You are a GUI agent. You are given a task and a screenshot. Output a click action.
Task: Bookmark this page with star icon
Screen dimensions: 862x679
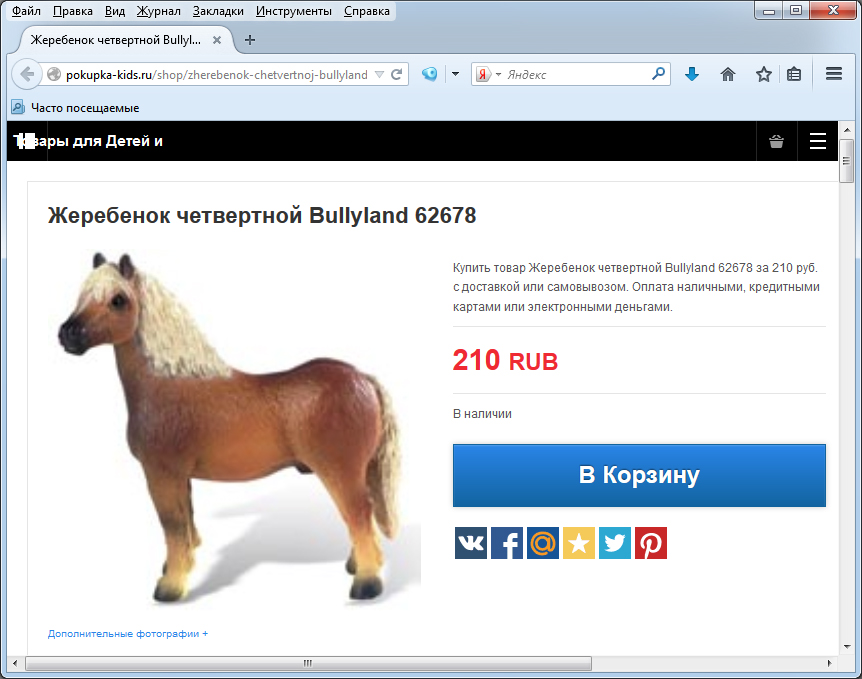click(763, 74)
